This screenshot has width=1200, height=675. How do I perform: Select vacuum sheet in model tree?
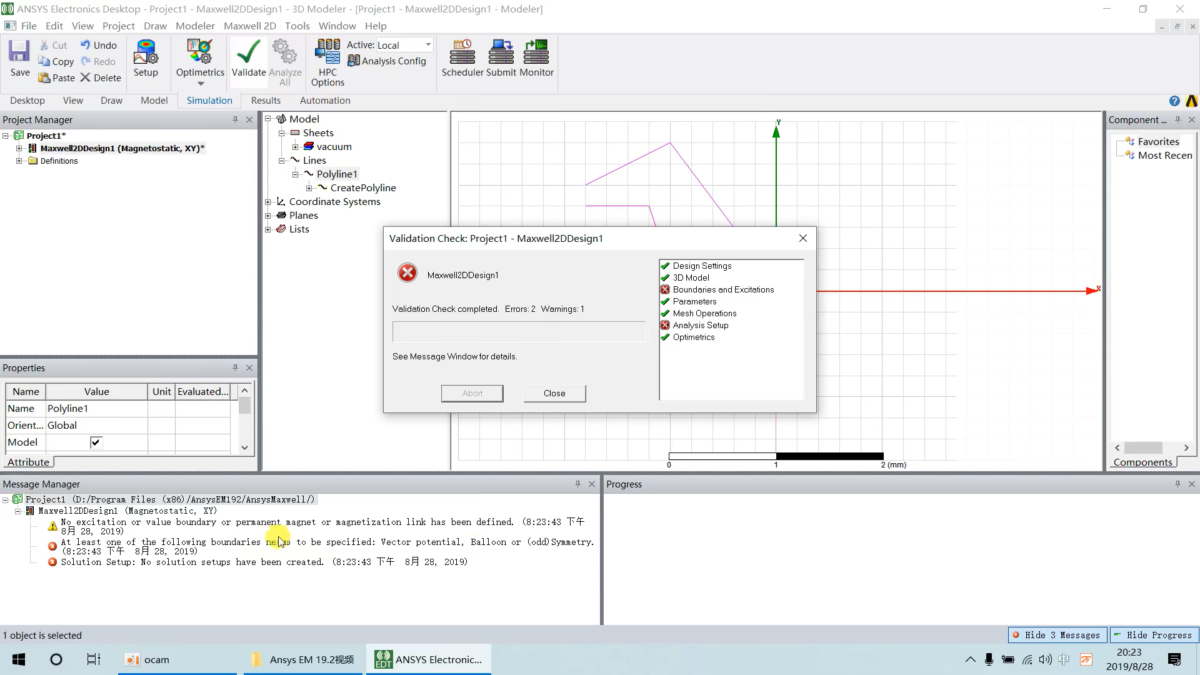point(334,147)
